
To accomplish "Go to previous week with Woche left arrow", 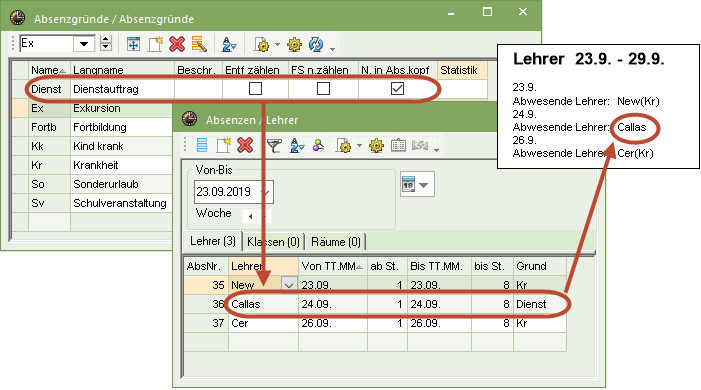I will tap(250, 216).
